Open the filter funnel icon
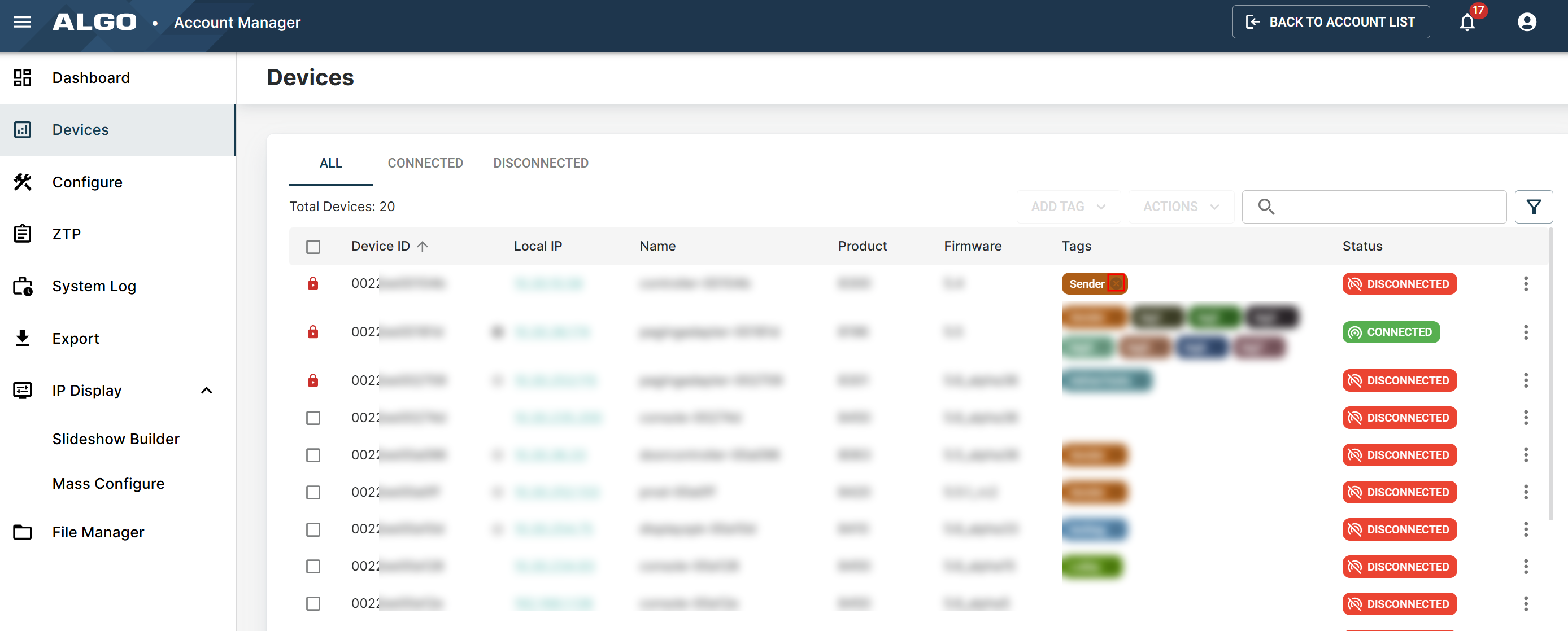The image size is (1568, 631). coord(1534,207)
